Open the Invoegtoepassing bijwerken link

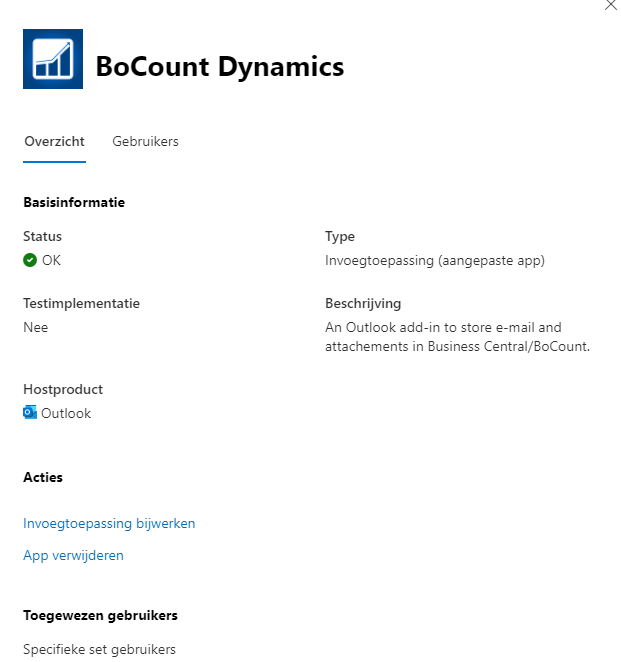[109, 524]
